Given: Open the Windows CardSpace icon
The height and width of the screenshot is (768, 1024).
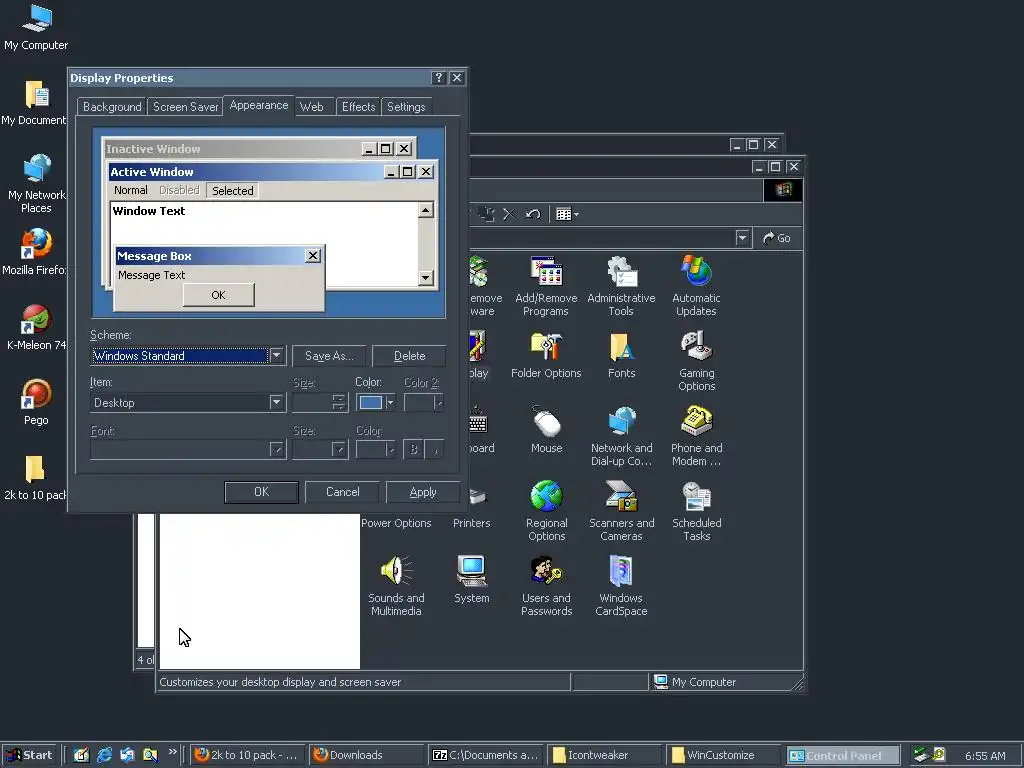Looking at the screenshot, I should tap(621, 586).
